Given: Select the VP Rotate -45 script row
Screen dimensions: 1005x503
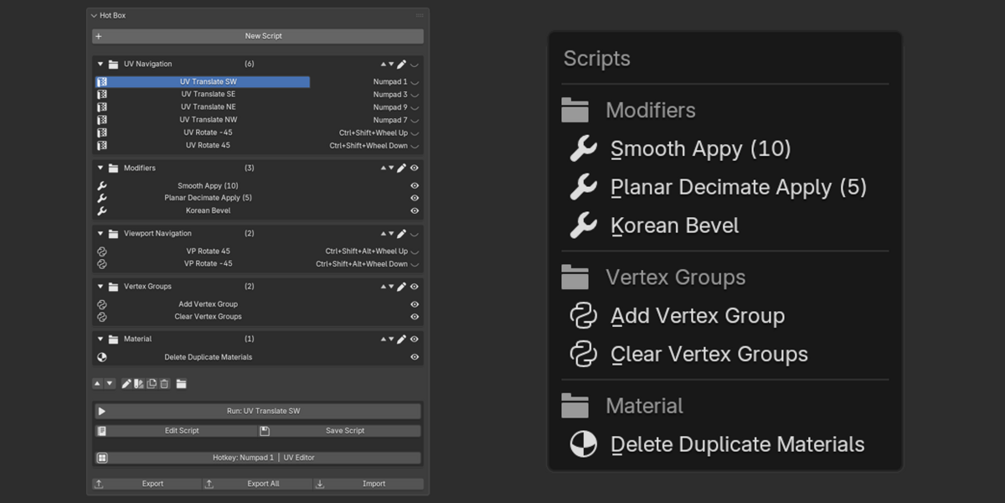Looking at the screenshot, I should (x=203, y=264).
